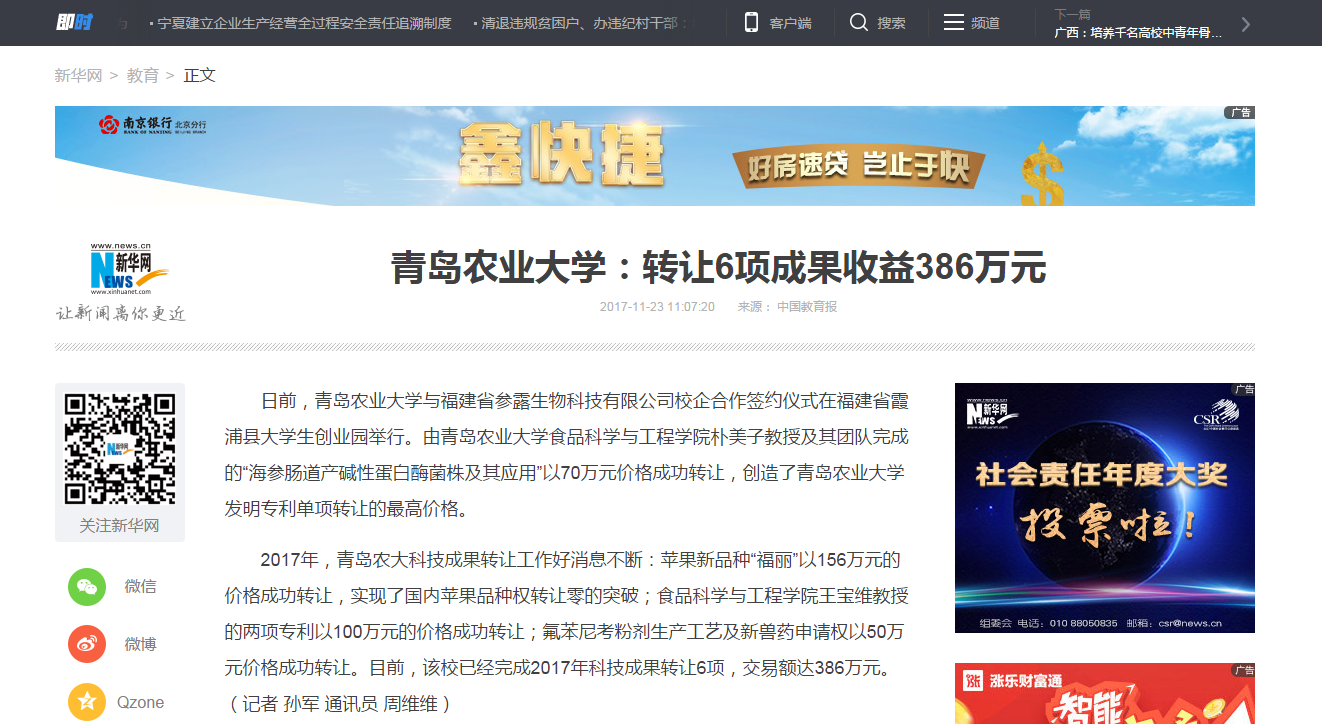
Task: Open the mobile 客户端 phone icon
Action: (751, 22)
